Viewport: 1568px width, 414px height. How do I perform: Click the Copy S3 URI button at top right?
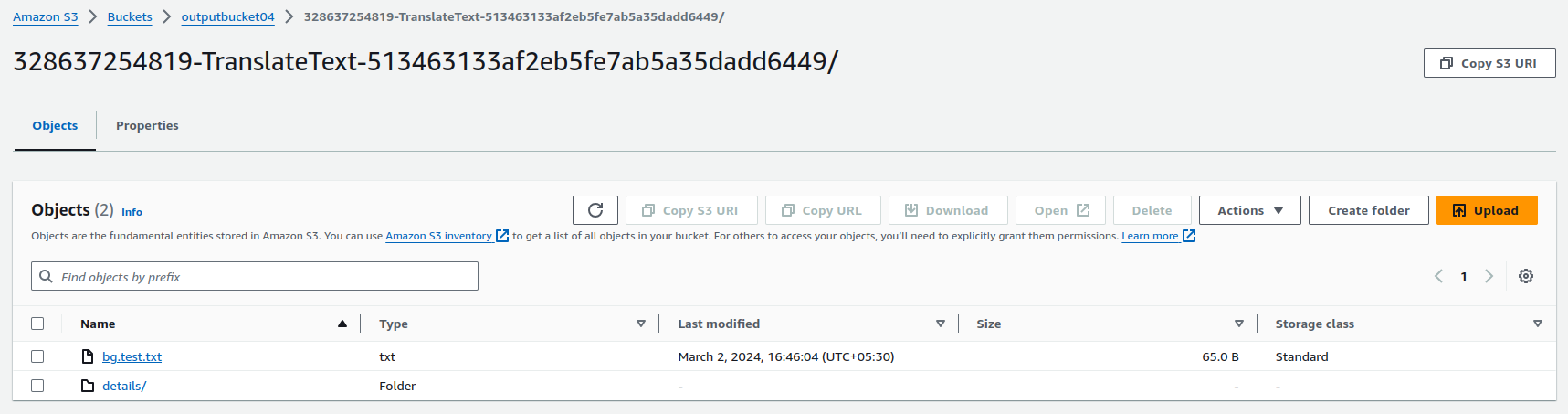point(1489,63)
